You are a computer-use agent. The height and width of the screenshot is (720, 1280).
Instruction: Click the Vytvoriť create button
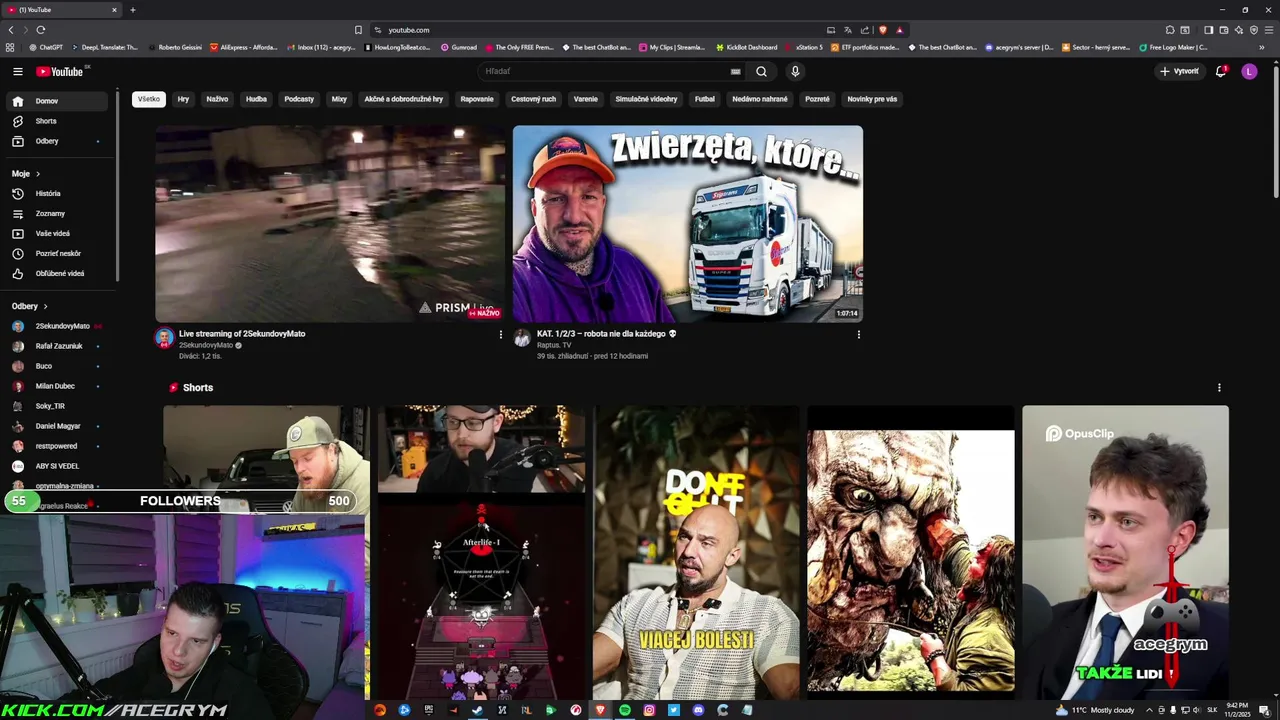(x=1179, y=71)
